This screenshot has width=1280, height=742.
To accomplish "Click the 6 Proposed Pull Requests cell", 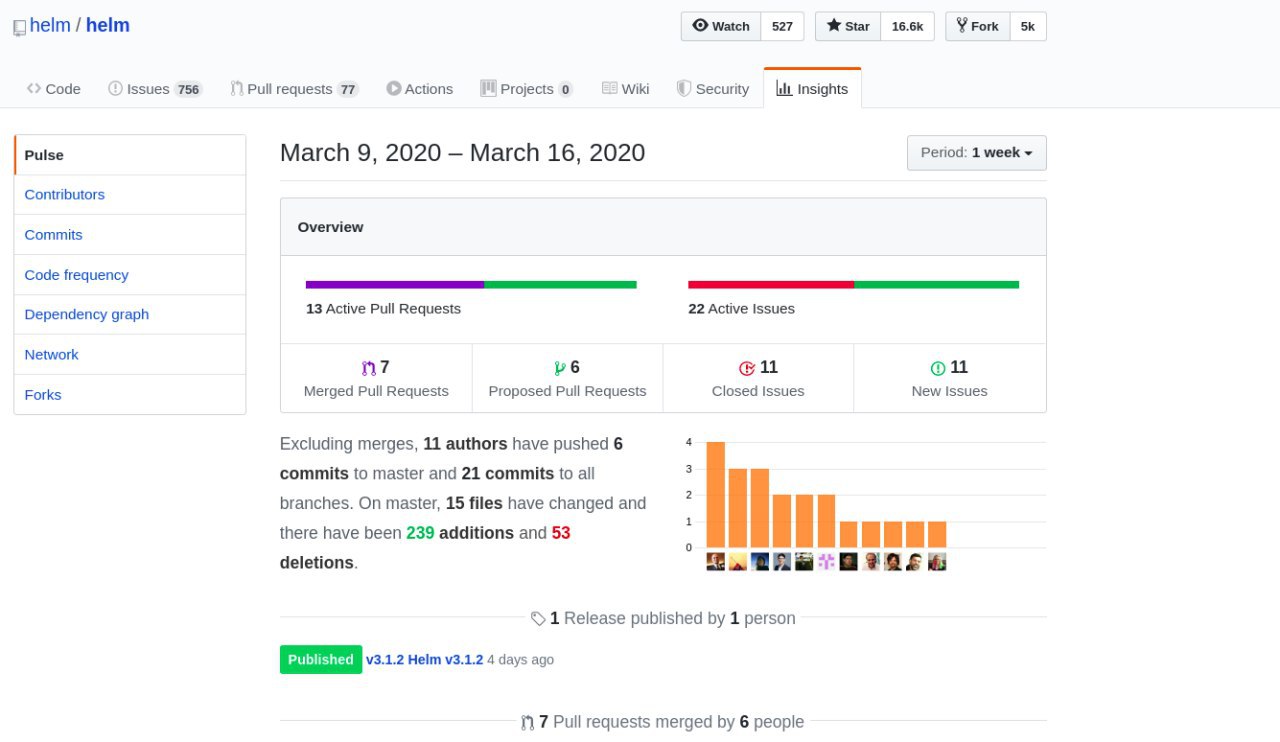I will pyautogui.click(x=567, y=378).
